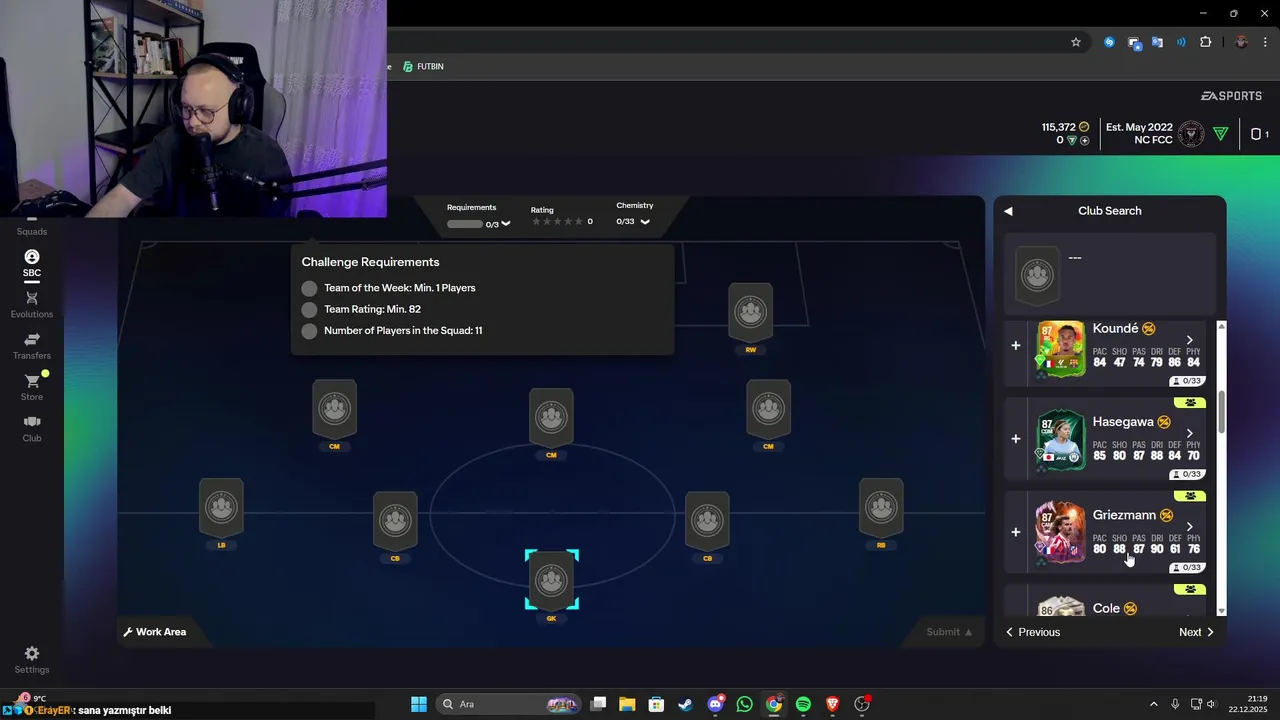Click the green triangle rank icon
This screenshot has height=720, width=1280.
coord(1220,134)
